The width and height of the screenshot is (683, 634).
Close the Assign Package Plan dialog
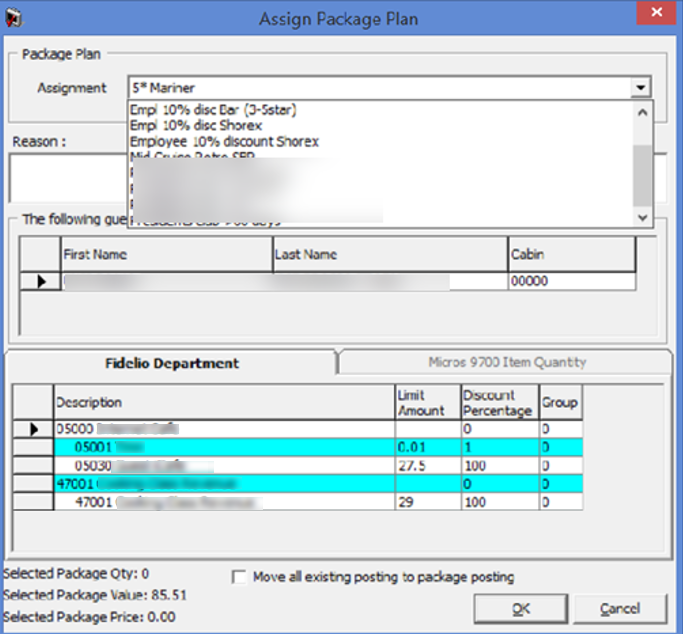[656, 12]
